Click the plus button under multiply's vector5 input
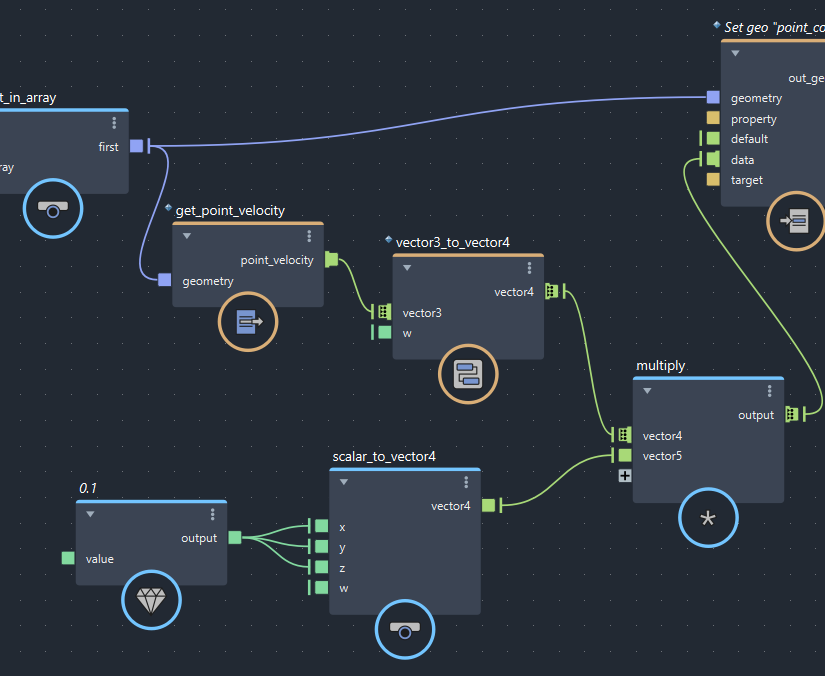The image size is (825, 676). [624, 475]
